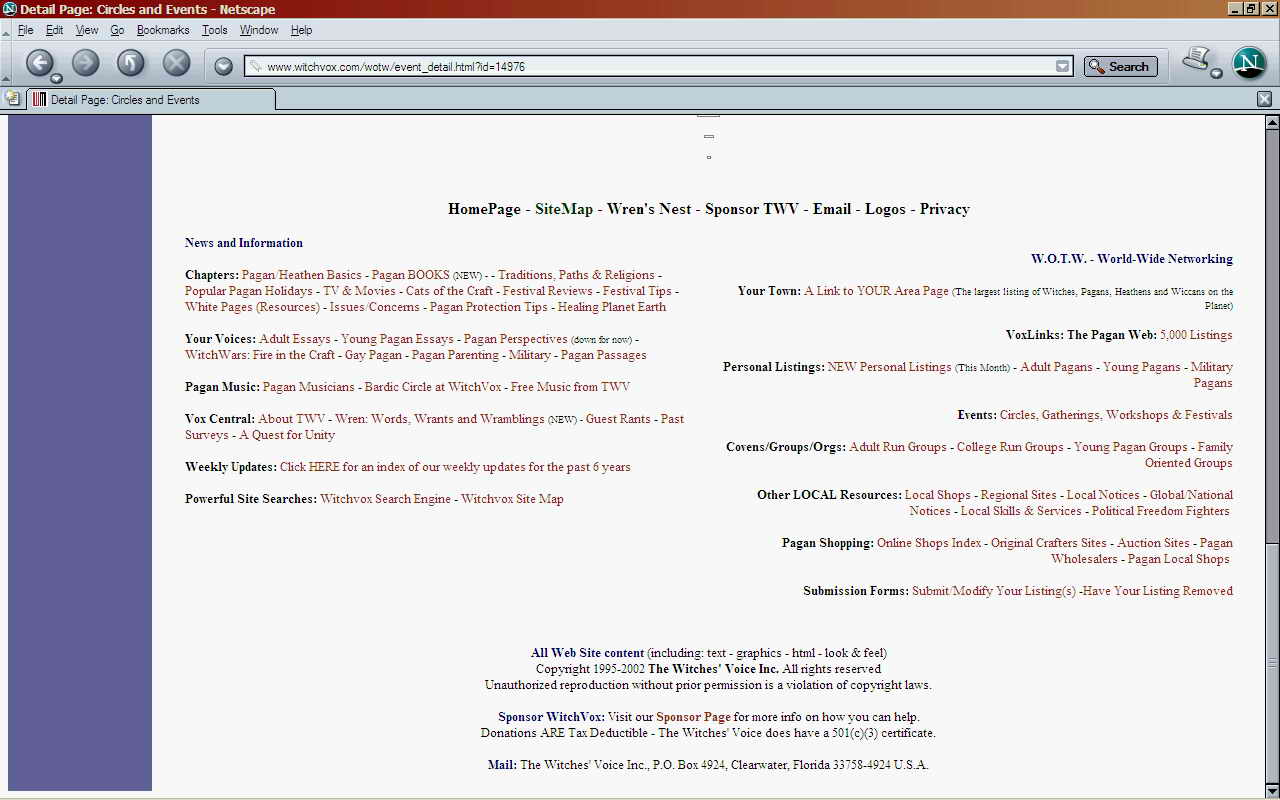Click the vertical scrollbar up arrow
This screenshot has height=800, width=1280.
point(1272,122)
